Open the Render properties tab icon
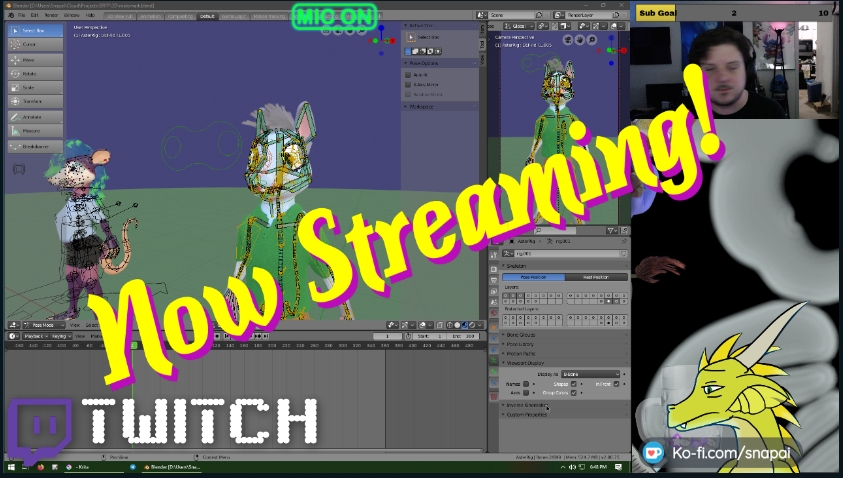This screenshot has height=478, width=843. point(494,269)
